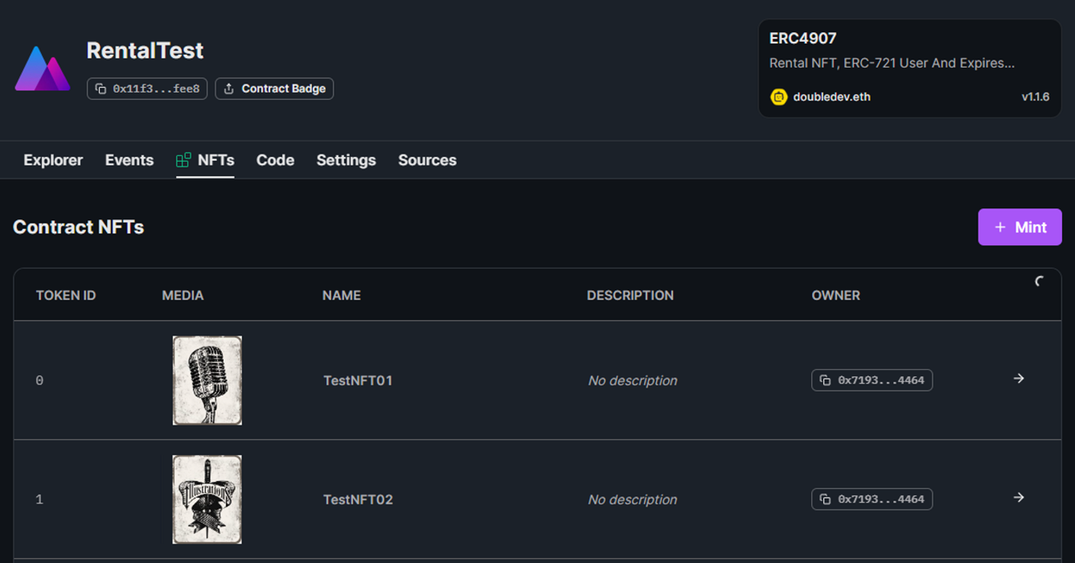Open the Settings tab

click(x=346, y=160)
